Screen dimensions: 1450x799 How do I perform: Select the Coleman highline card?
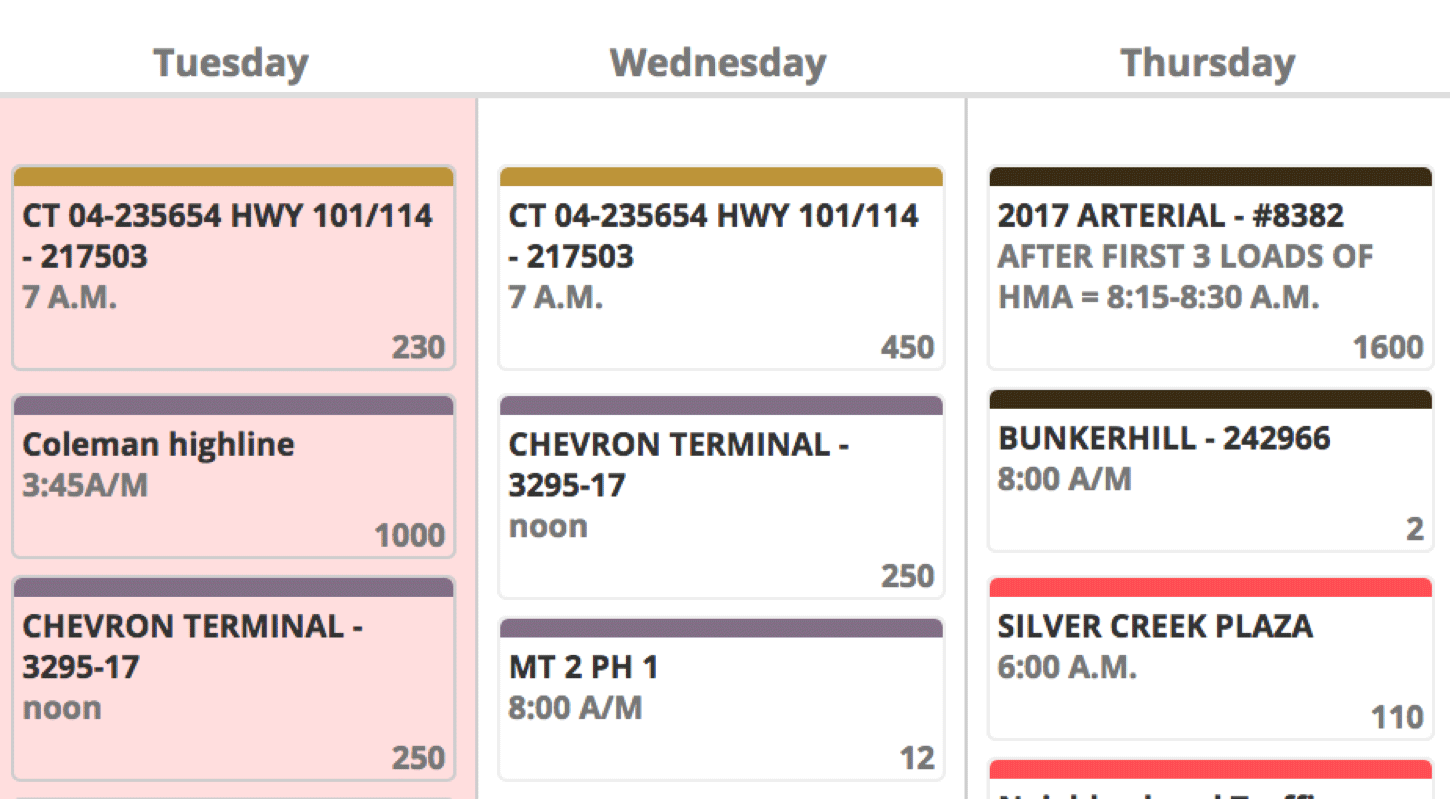click(233, 476)
